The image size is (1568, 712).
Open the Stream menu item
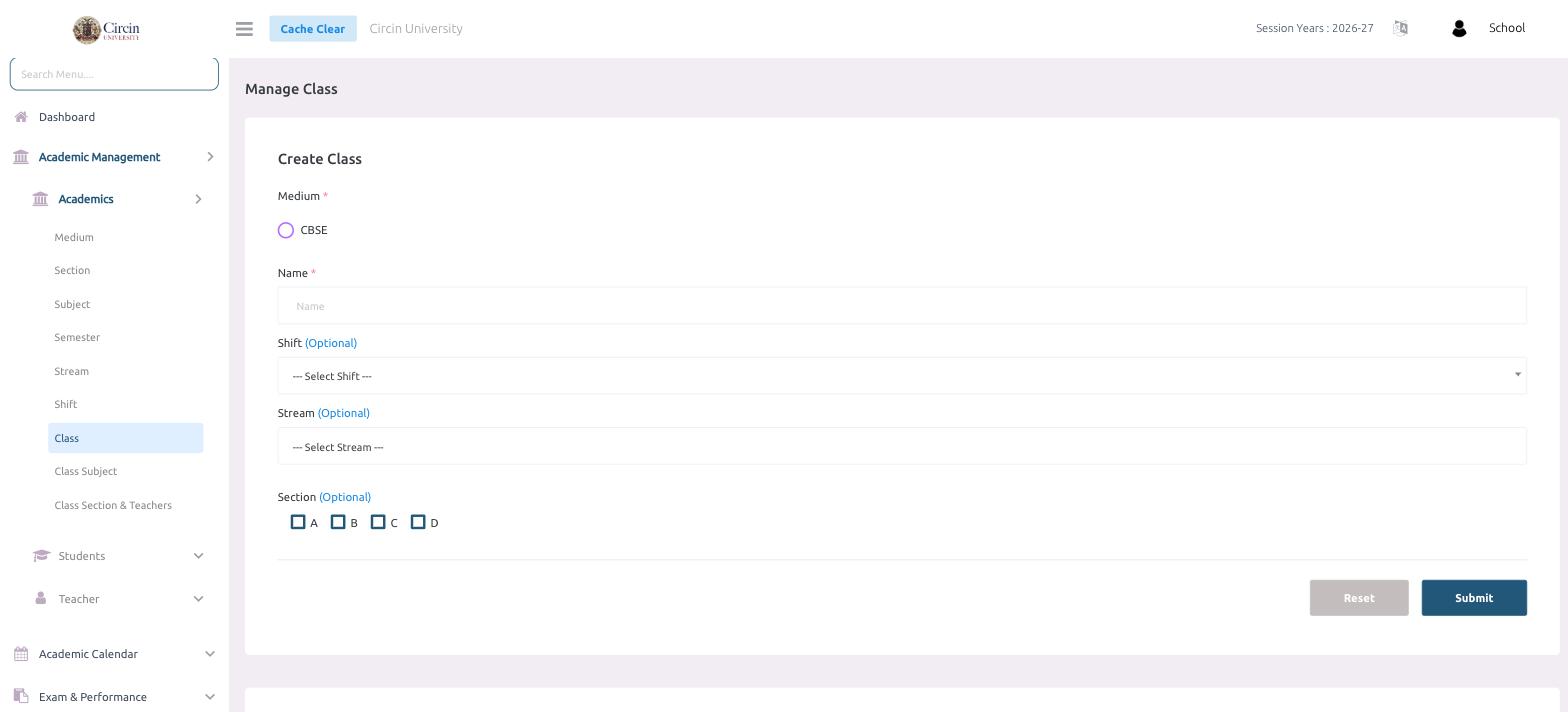click(x=71, y=371)
